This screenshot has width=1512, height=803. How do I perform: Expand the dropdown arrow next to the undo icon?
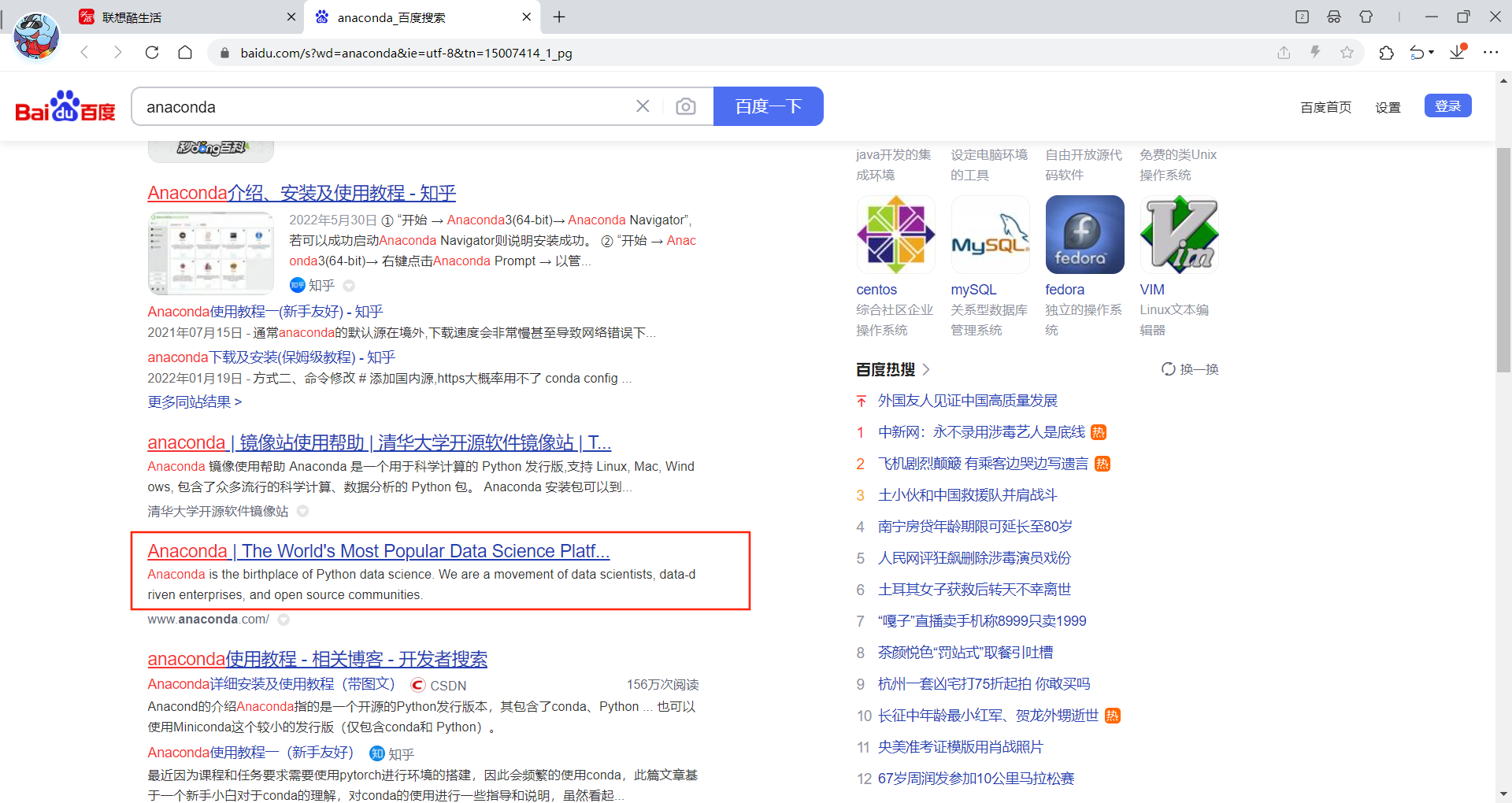tap(1432, 53)
